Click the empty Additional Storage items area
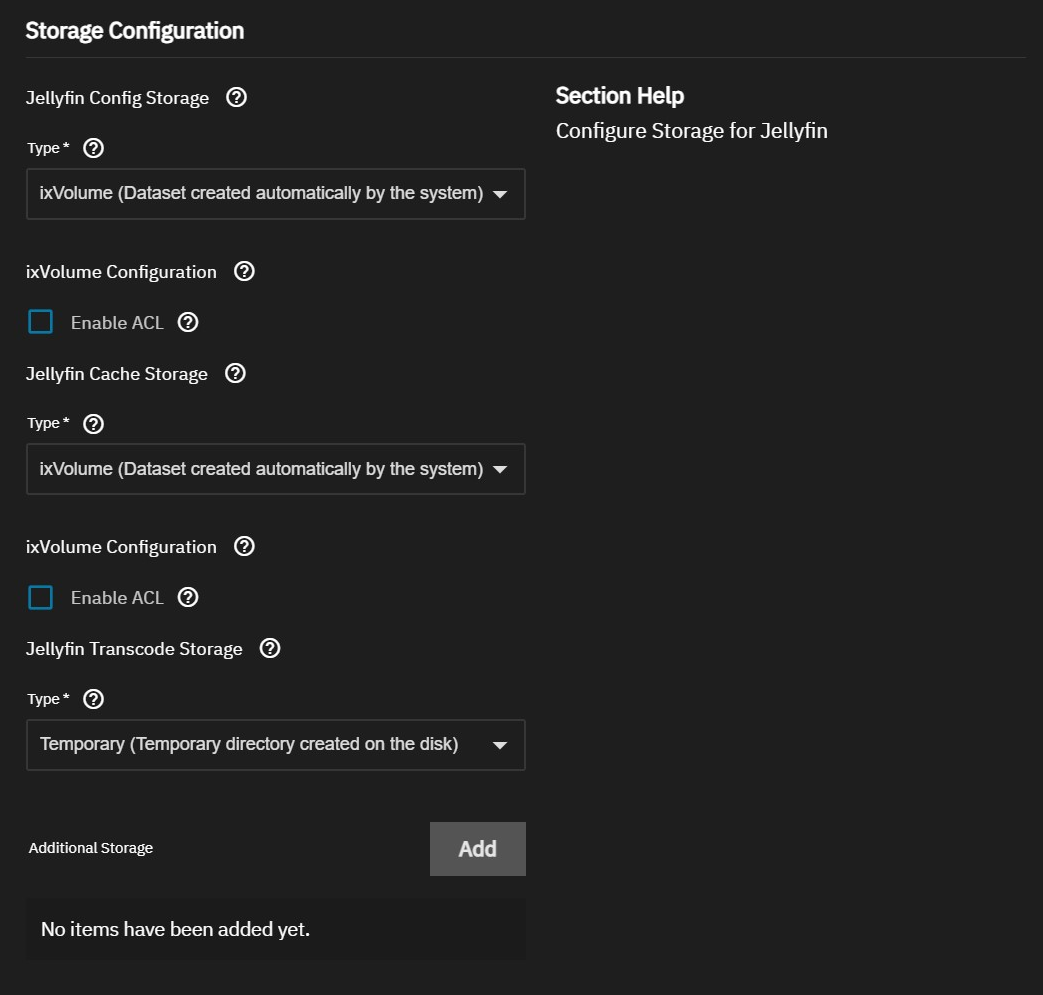The width and height of the screenshot is (1043, 995). tap(275, 928)
